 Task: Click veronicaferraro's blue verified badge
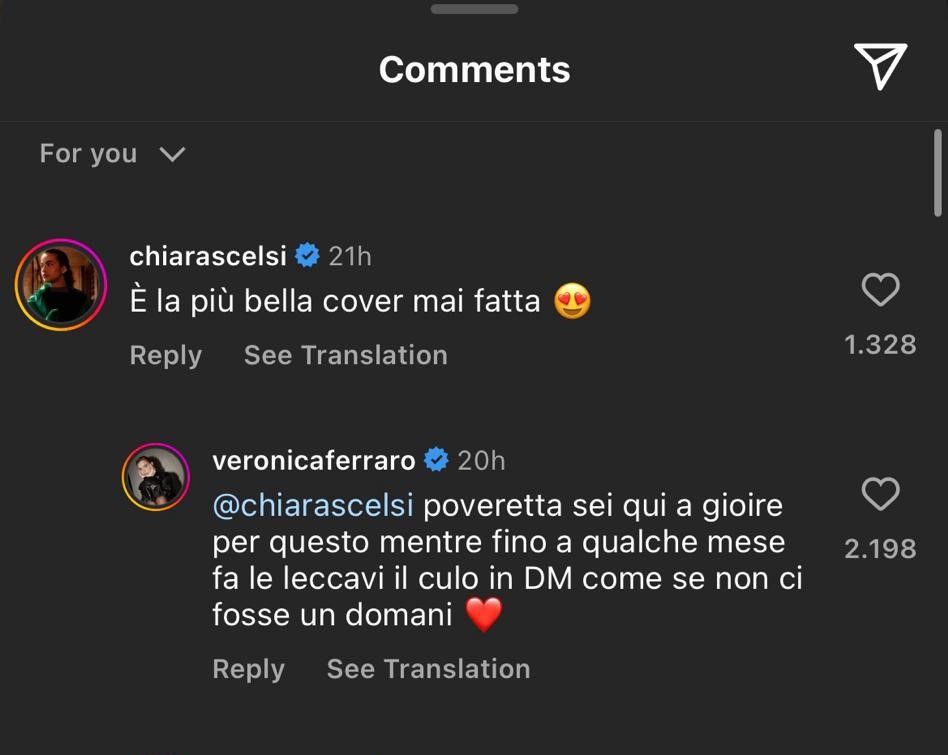(436, 460)
